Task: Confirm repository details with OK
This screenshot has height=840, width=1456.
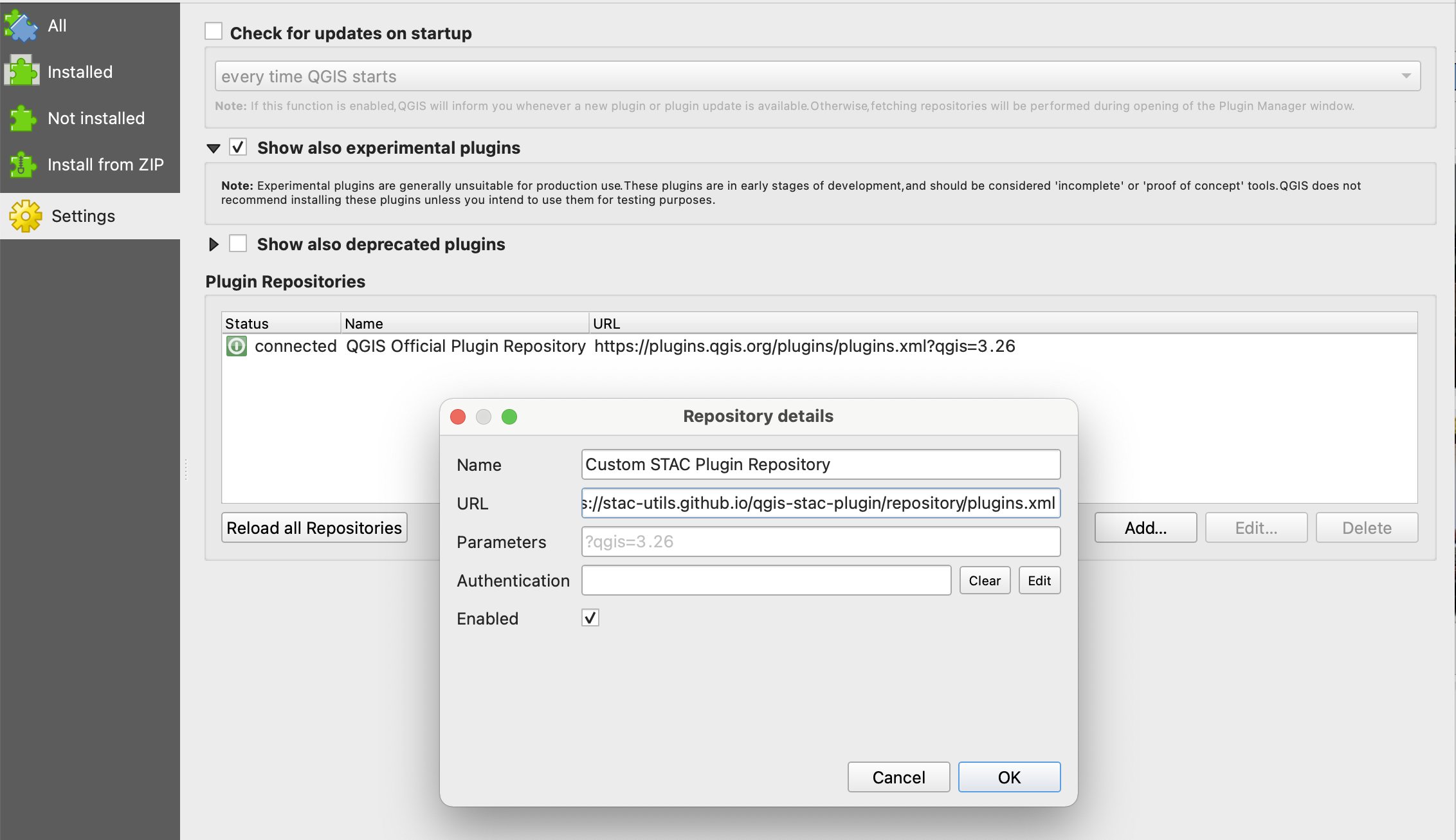Action: 1009,777
